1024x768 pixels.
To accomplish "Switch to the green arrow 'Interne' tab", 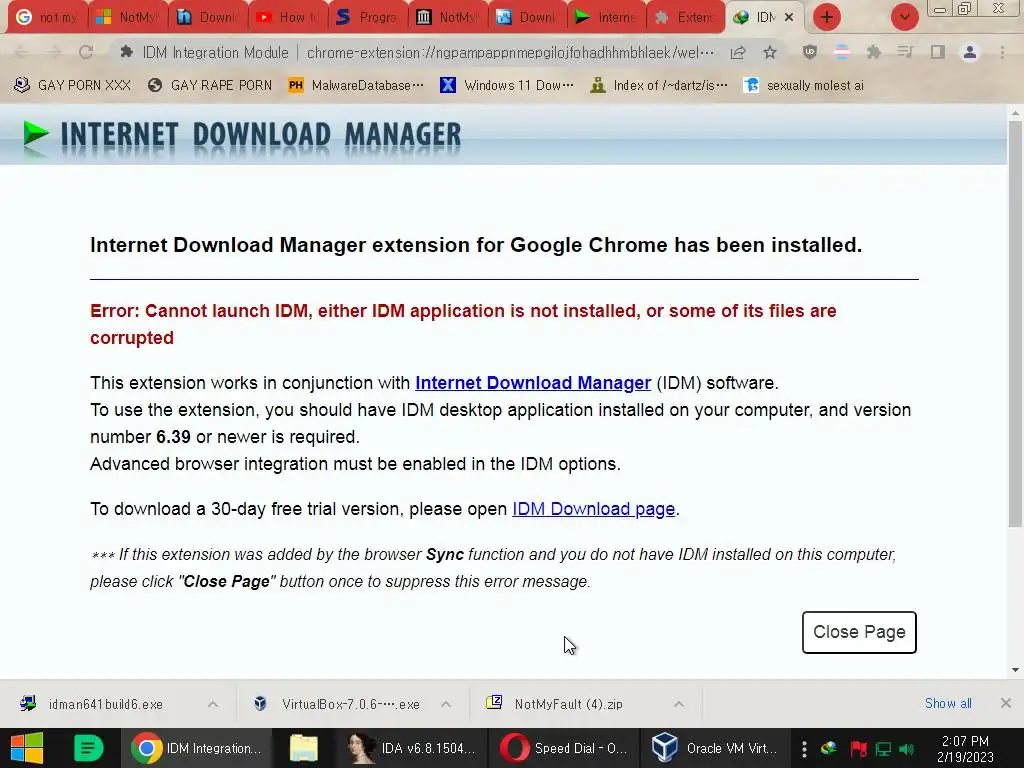I will pyautogui.click(x=606, y=17).
